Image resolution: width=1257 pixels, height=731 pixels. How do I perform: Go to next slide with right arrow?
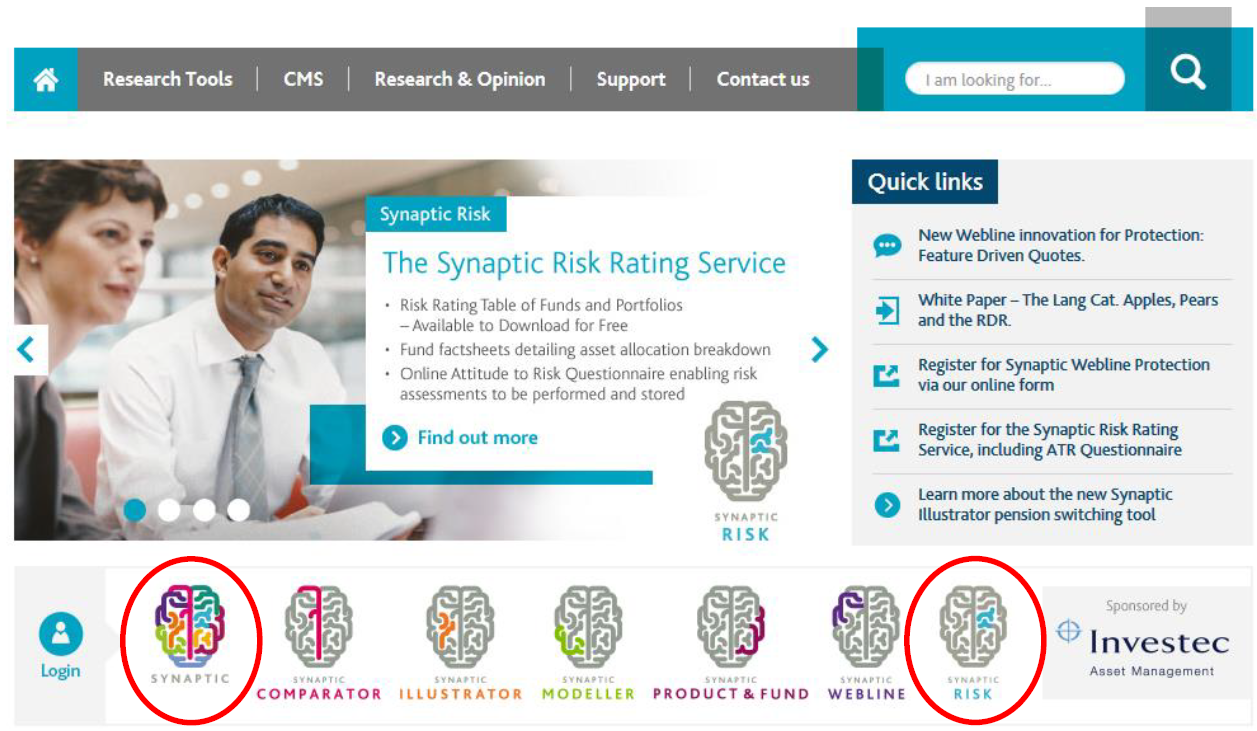pyautogui.click(x=820, y=348)
